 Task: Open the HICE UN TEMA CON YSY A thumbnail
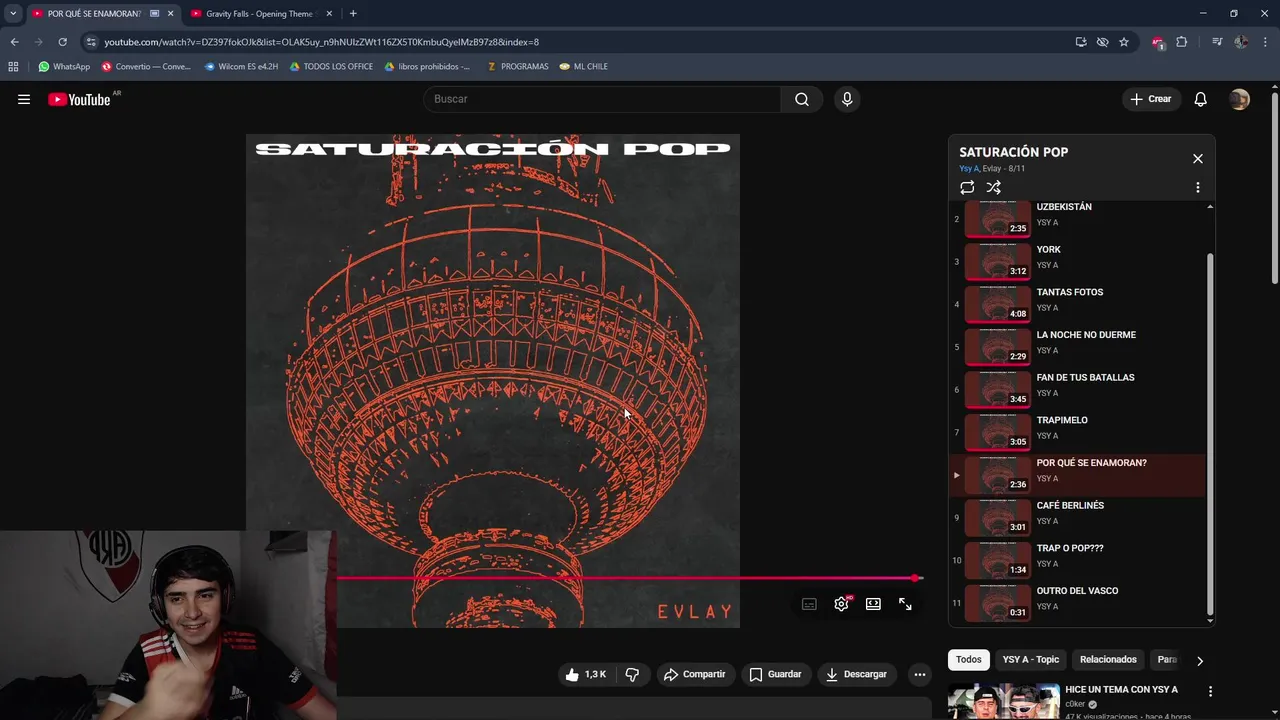(1004, 701)
